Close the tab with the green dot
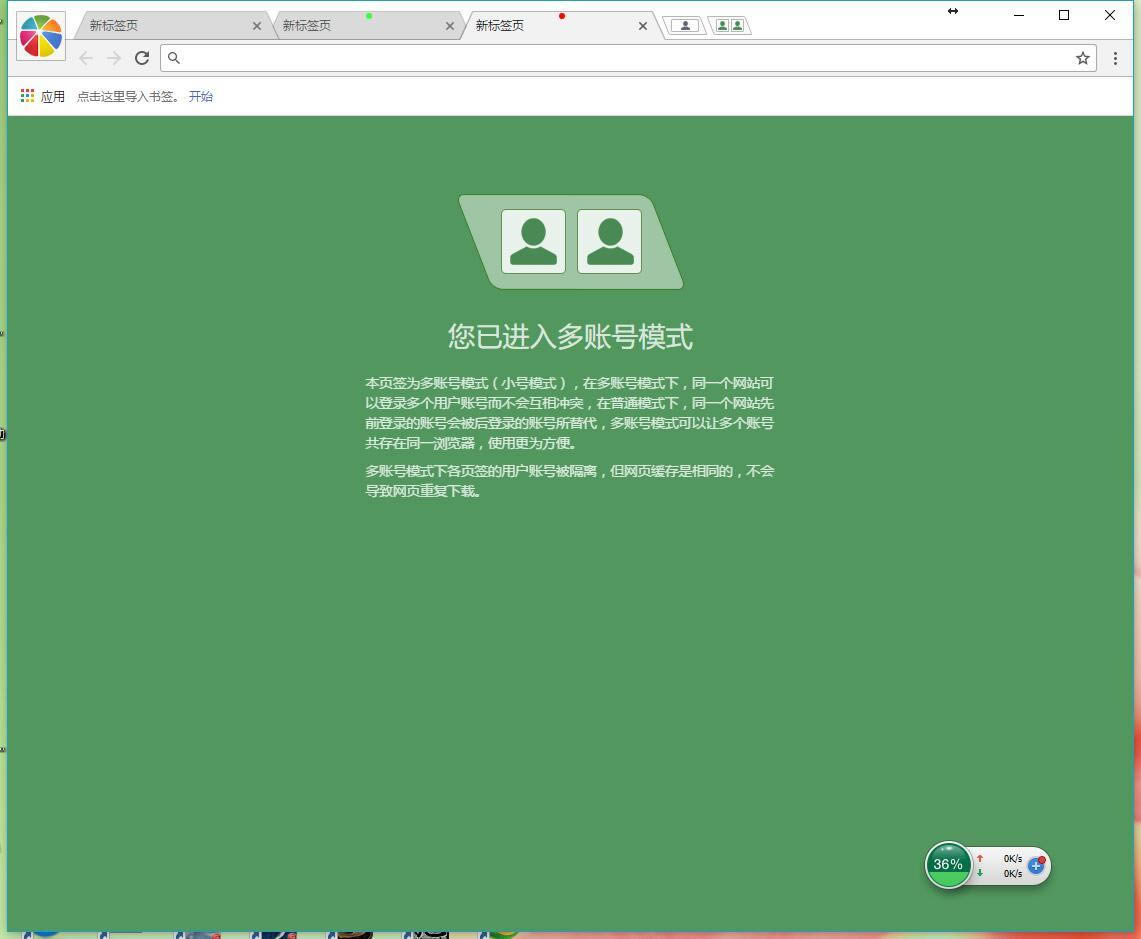This screenshot has width=1141, height=939. pos(450,26)
